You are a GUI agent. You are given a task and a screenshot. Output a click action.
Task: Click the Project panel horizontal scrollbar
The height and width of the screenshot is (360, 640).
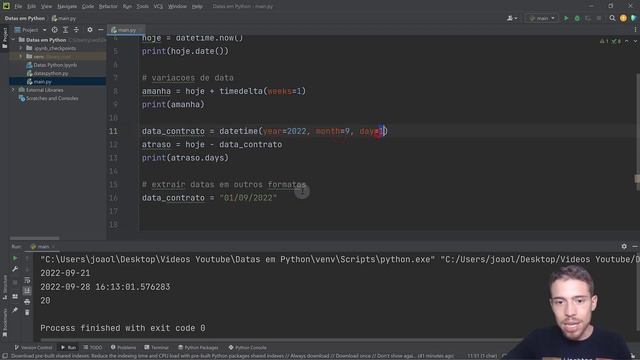click(34, 238)
